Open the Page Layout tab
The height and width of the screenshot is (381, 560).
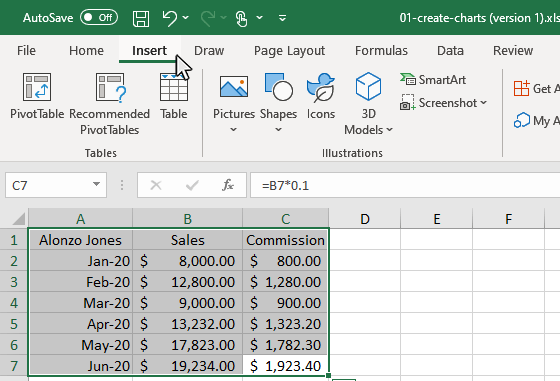[x=289, y=50]
